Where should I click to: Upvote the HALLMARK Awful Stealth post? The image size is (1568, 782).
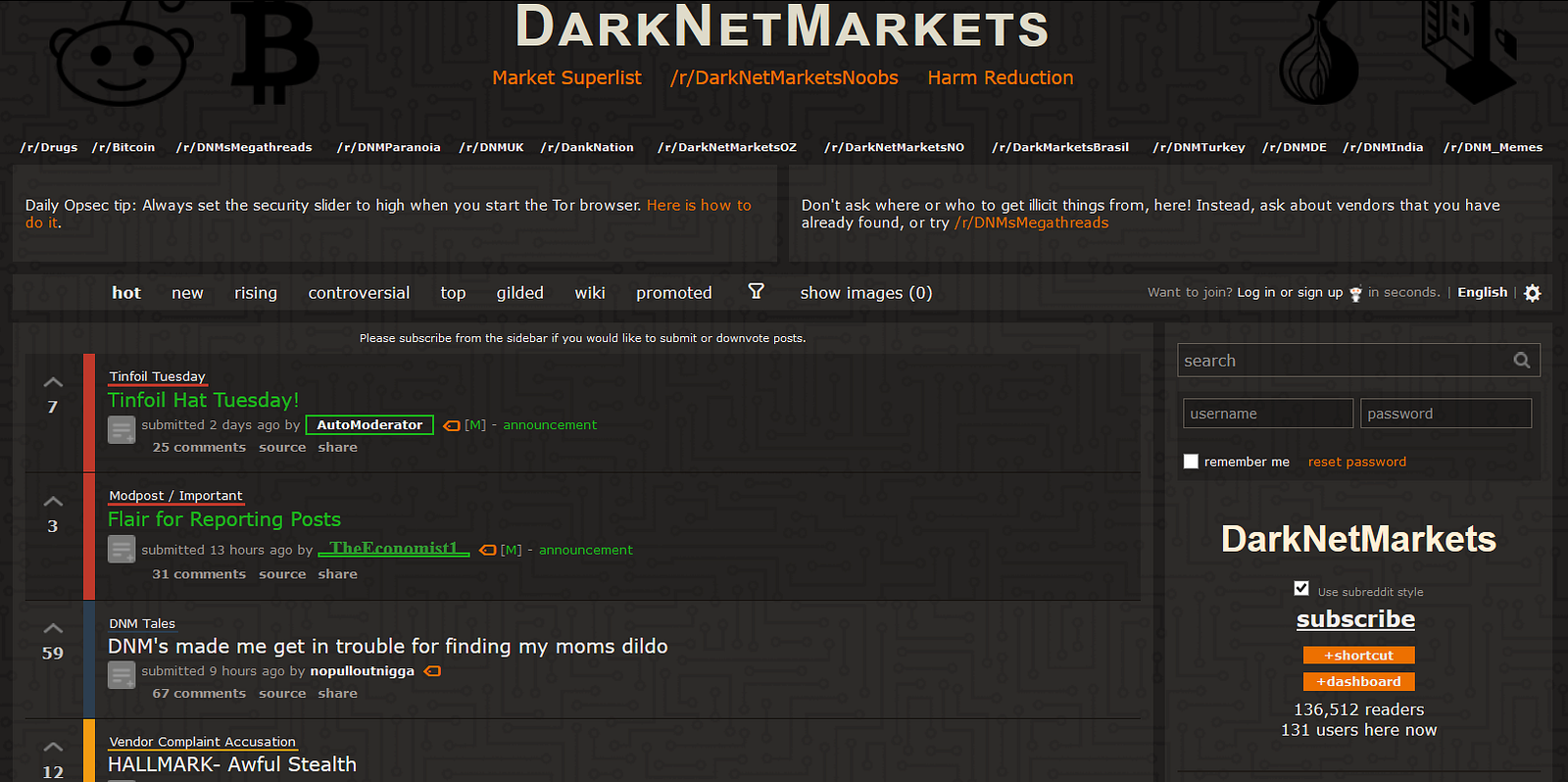pos(53,748)
